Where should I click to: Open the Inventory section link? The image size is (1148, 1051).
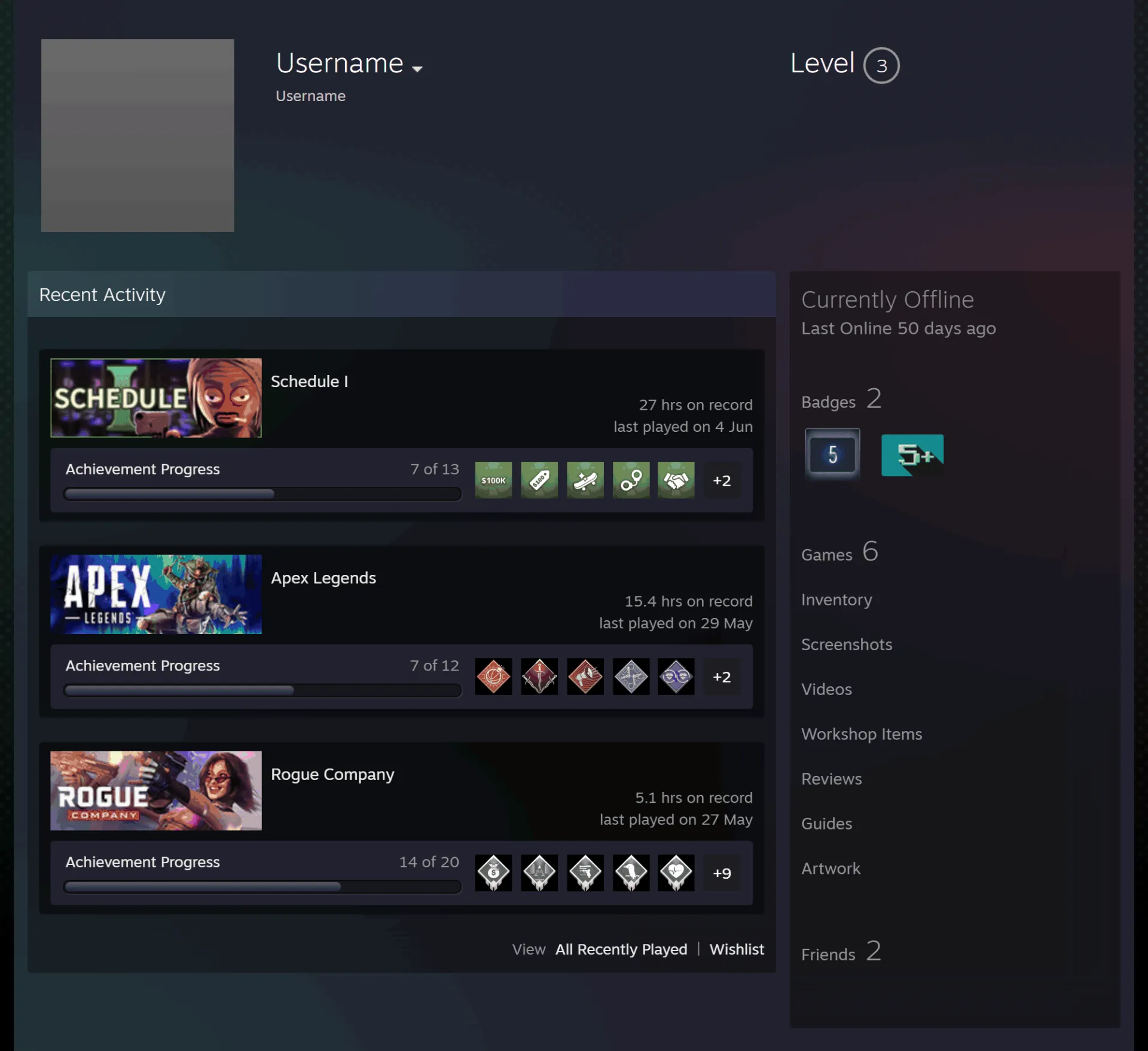(836, 599)
